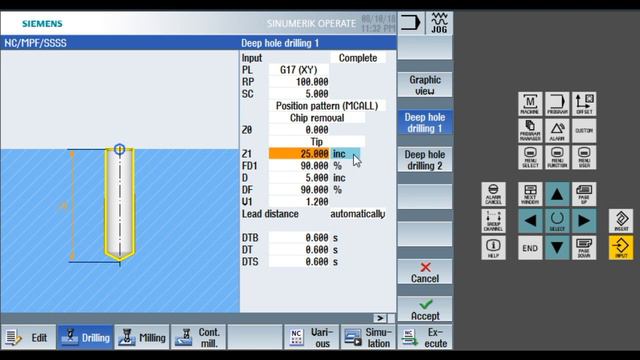Click the softkey bar extension arrow
This screenshot has height=360, width=640.
coord(380,318)
